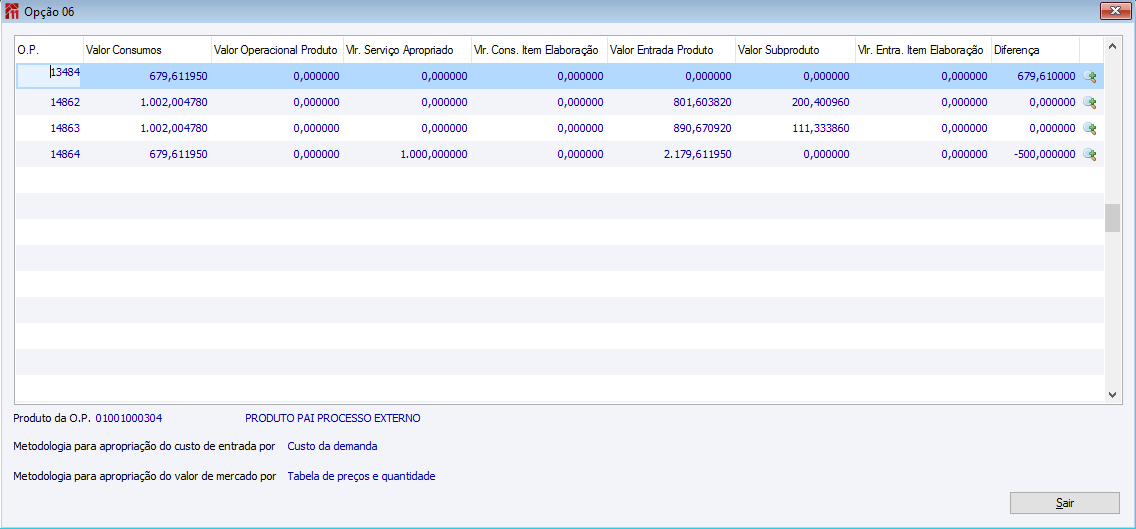Open detail magnifier icon for O.P. 14864
The image size is (1136, 529).
pos(1089,154)
